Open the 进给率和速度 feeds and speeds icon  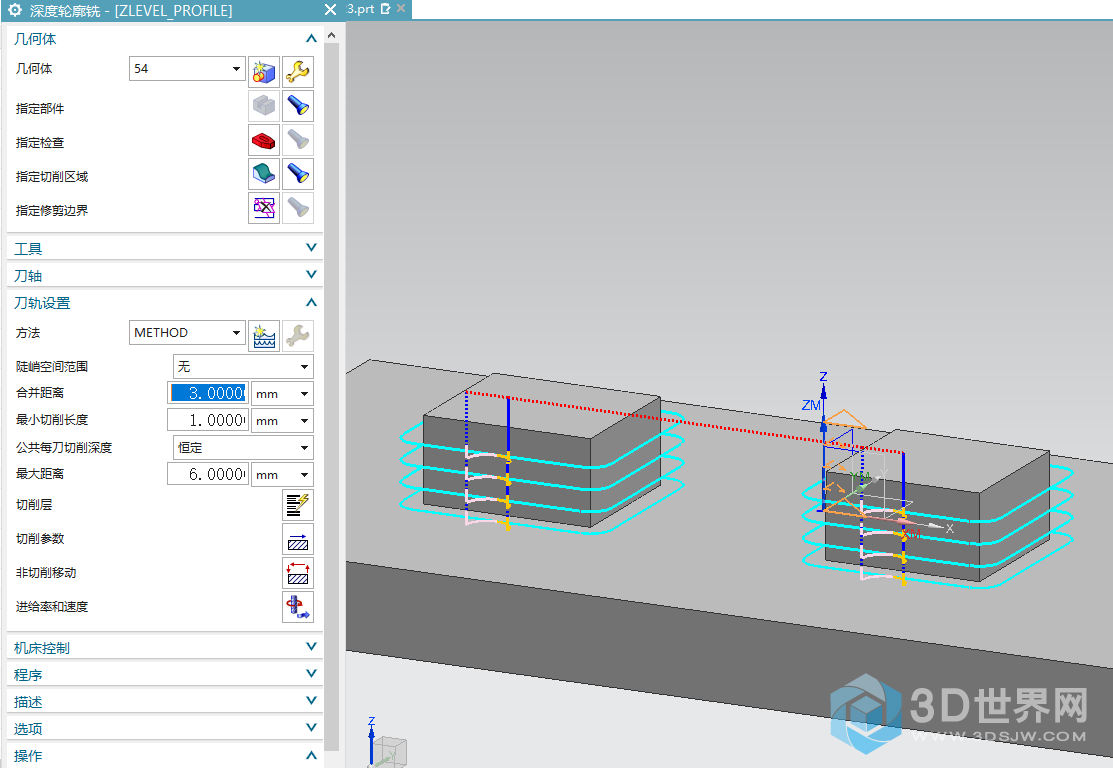[x=298, y=607]
